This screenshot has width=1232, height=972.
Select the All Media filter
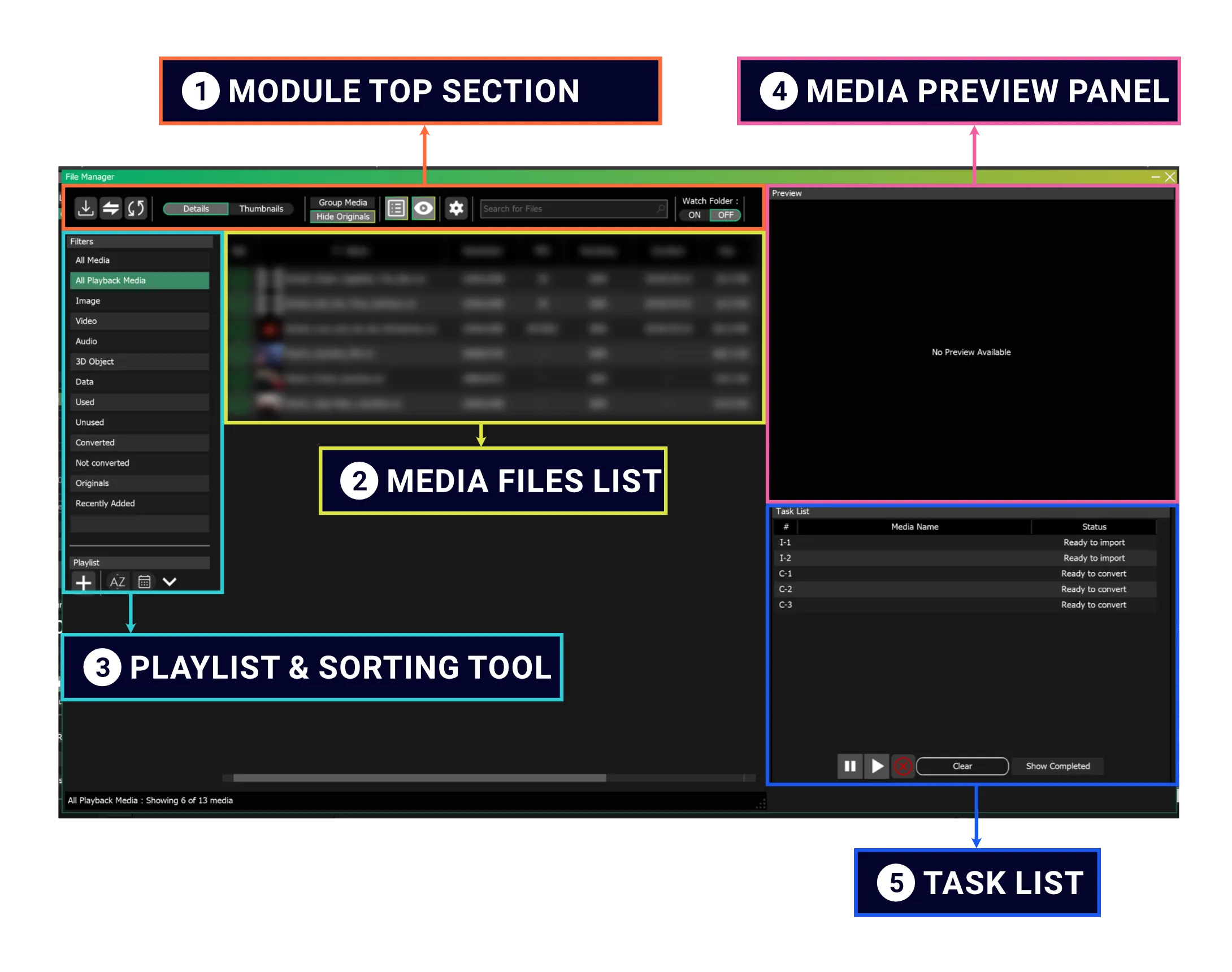point(140,261)
